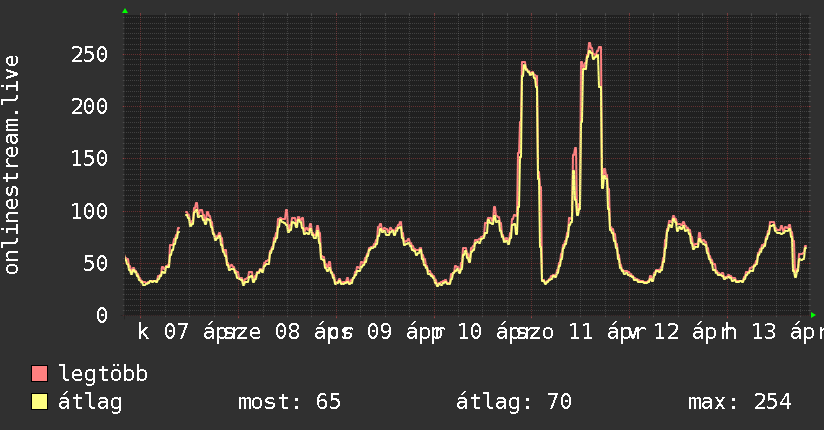Click the legtöbb legend label

(103, 374)
